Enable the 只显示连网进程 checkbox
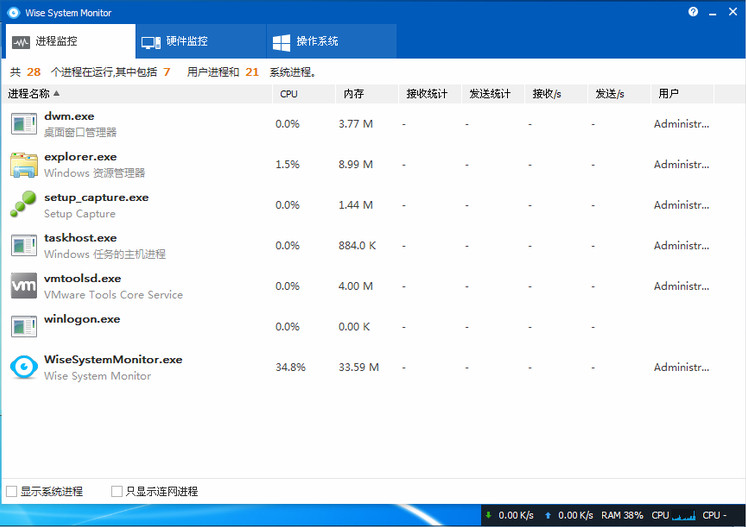The image size is (746, 527). (x=117, y=491)
